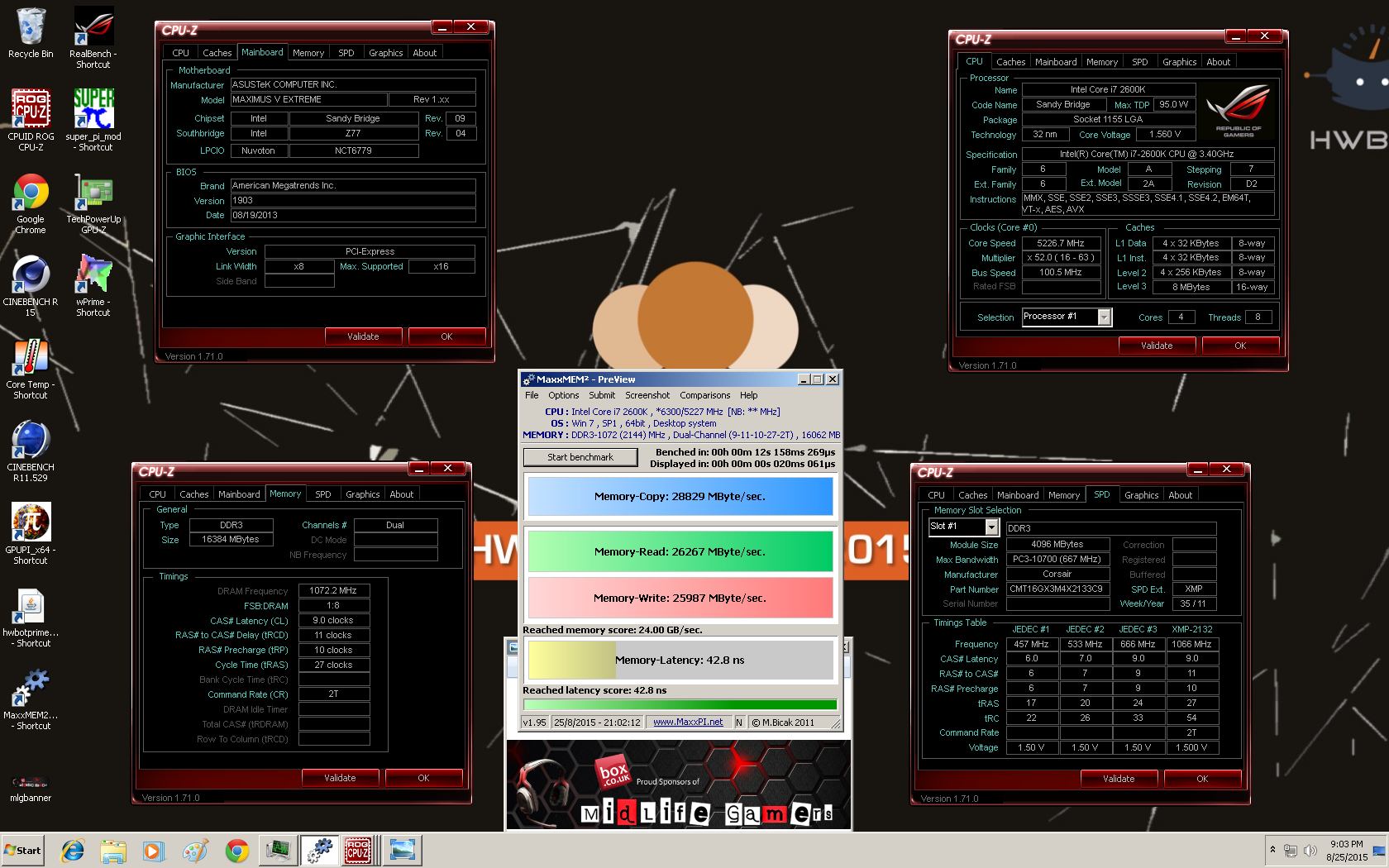Switch to Caches tab in Mainboard window
The width and height of the screenshot is (1389, 868).
pos(217,53)
